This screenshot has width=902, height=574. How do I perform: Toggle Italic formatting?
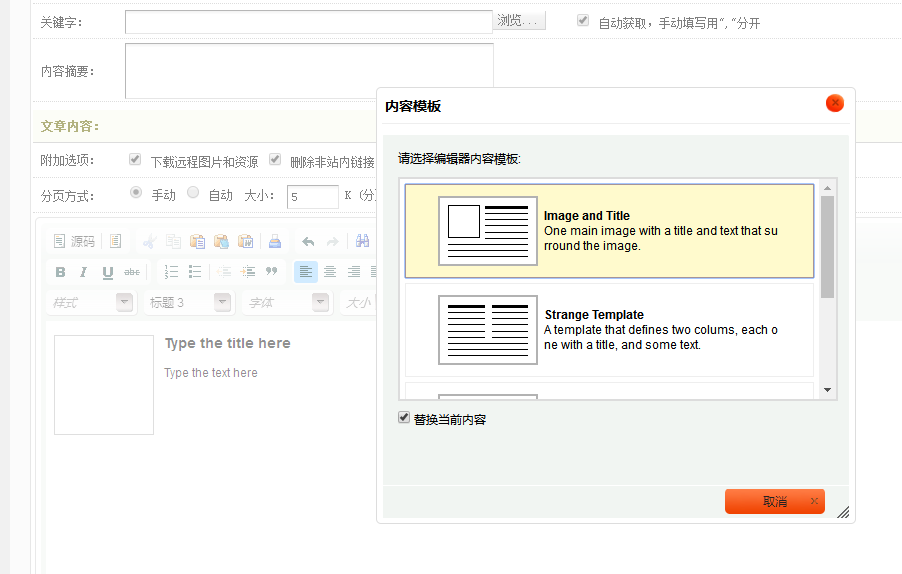point(83,272)
